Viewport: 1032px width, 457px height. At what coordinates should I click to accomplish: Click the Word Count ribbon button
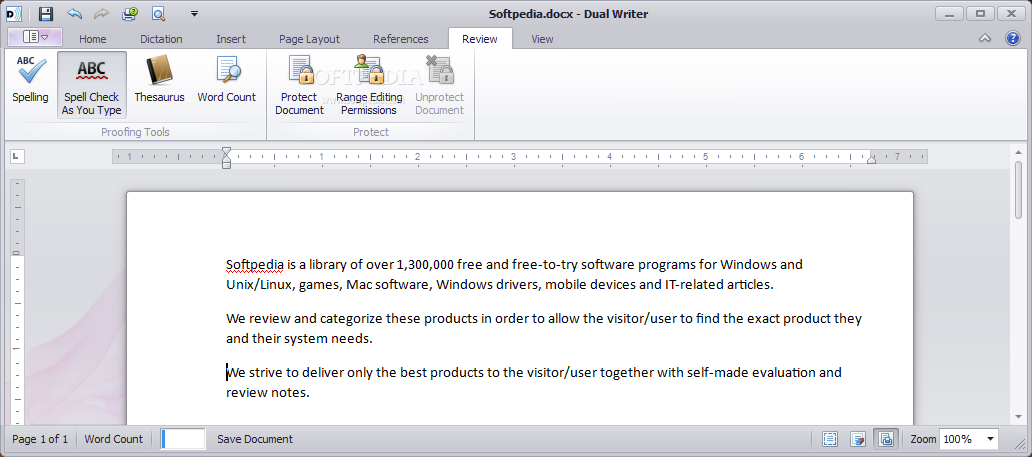[227, 80]
